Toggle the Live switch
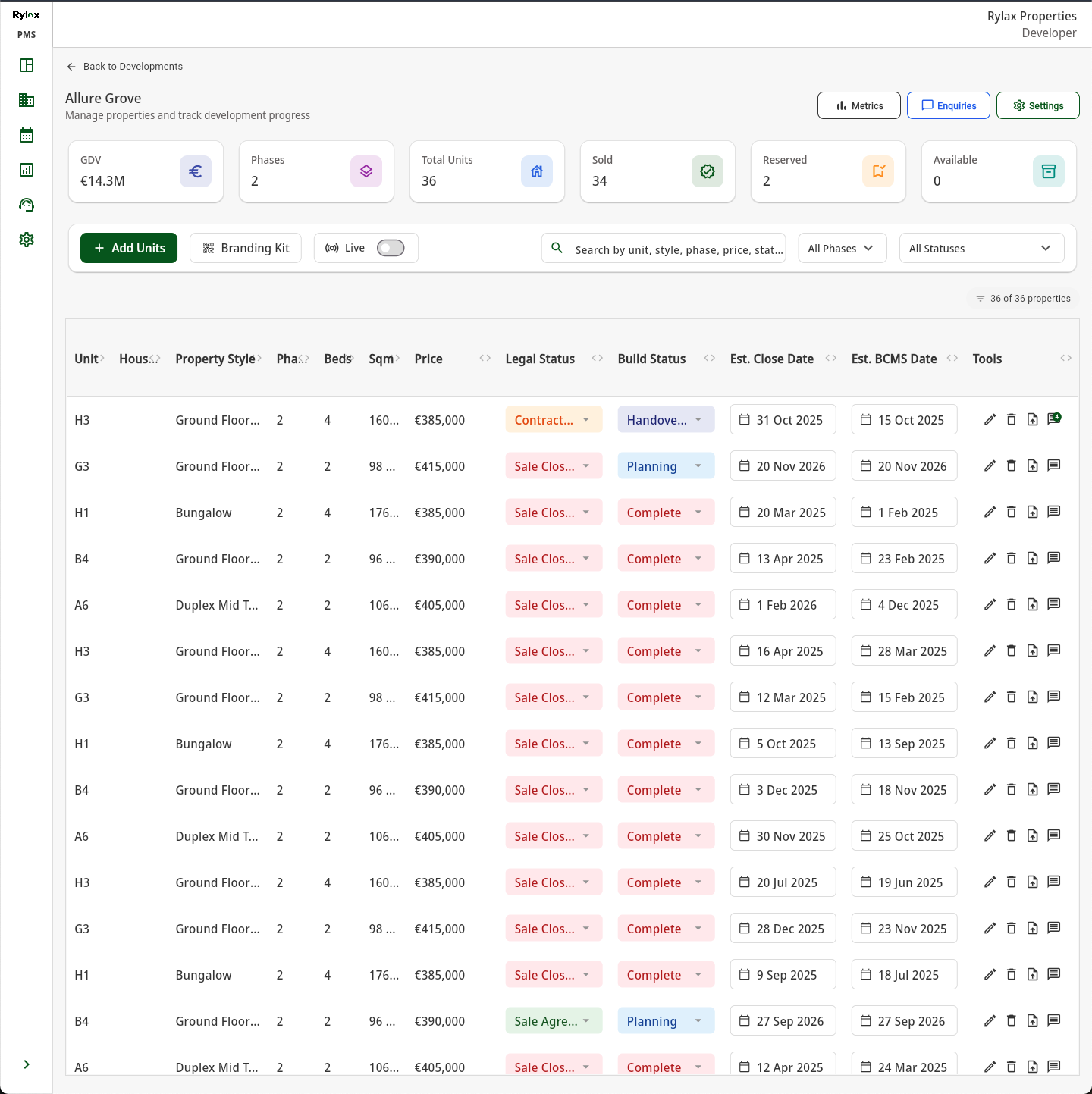The width and height of the screenshot is (1092, 1094). click(x=391, y=248)
